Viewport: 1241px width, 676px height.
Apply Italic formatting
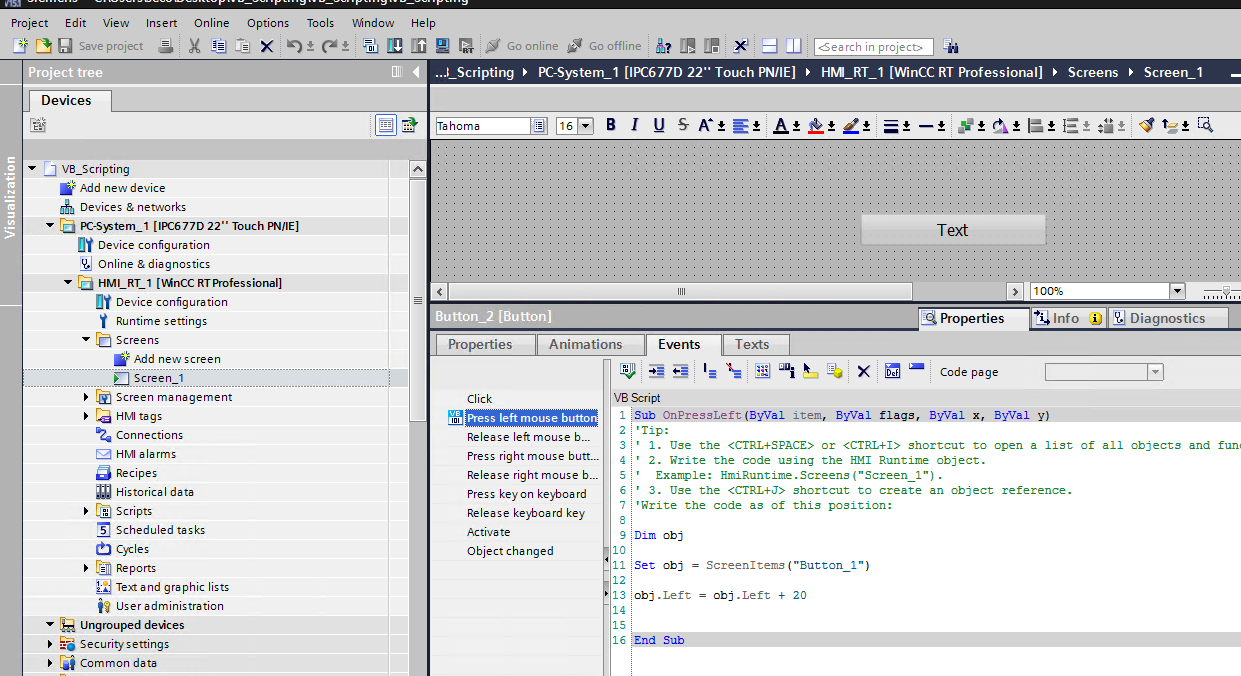point(634,125)
